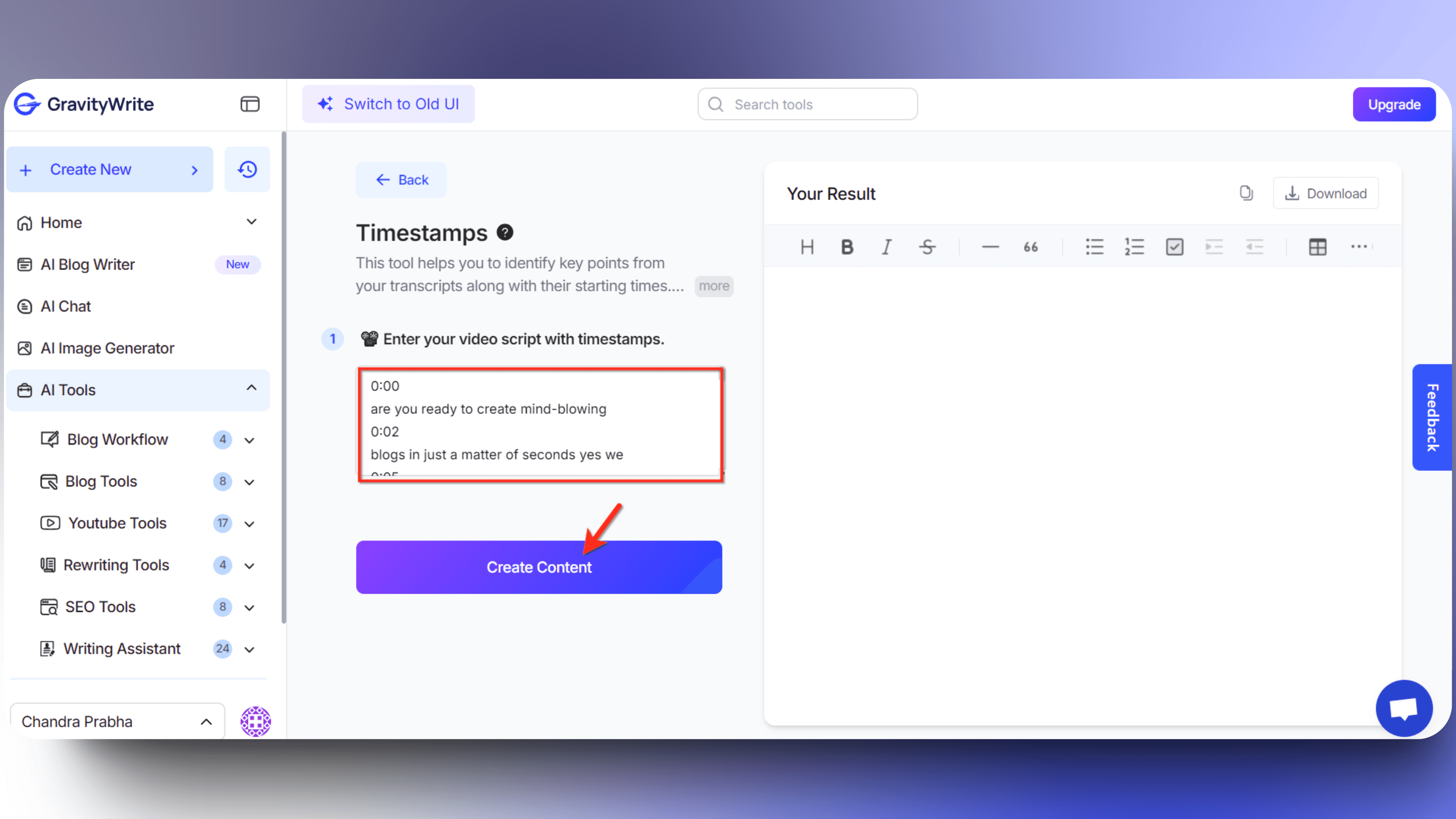Toggle italic text formatting
The image size is (1456, 819).
tap(886, 247)
